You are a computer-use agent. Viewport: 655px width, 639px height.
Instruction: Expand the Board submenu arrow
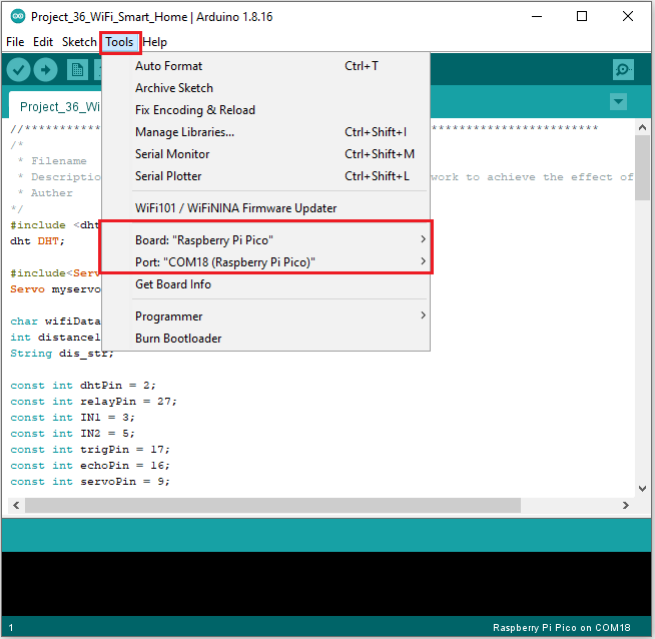click(423, 239)
